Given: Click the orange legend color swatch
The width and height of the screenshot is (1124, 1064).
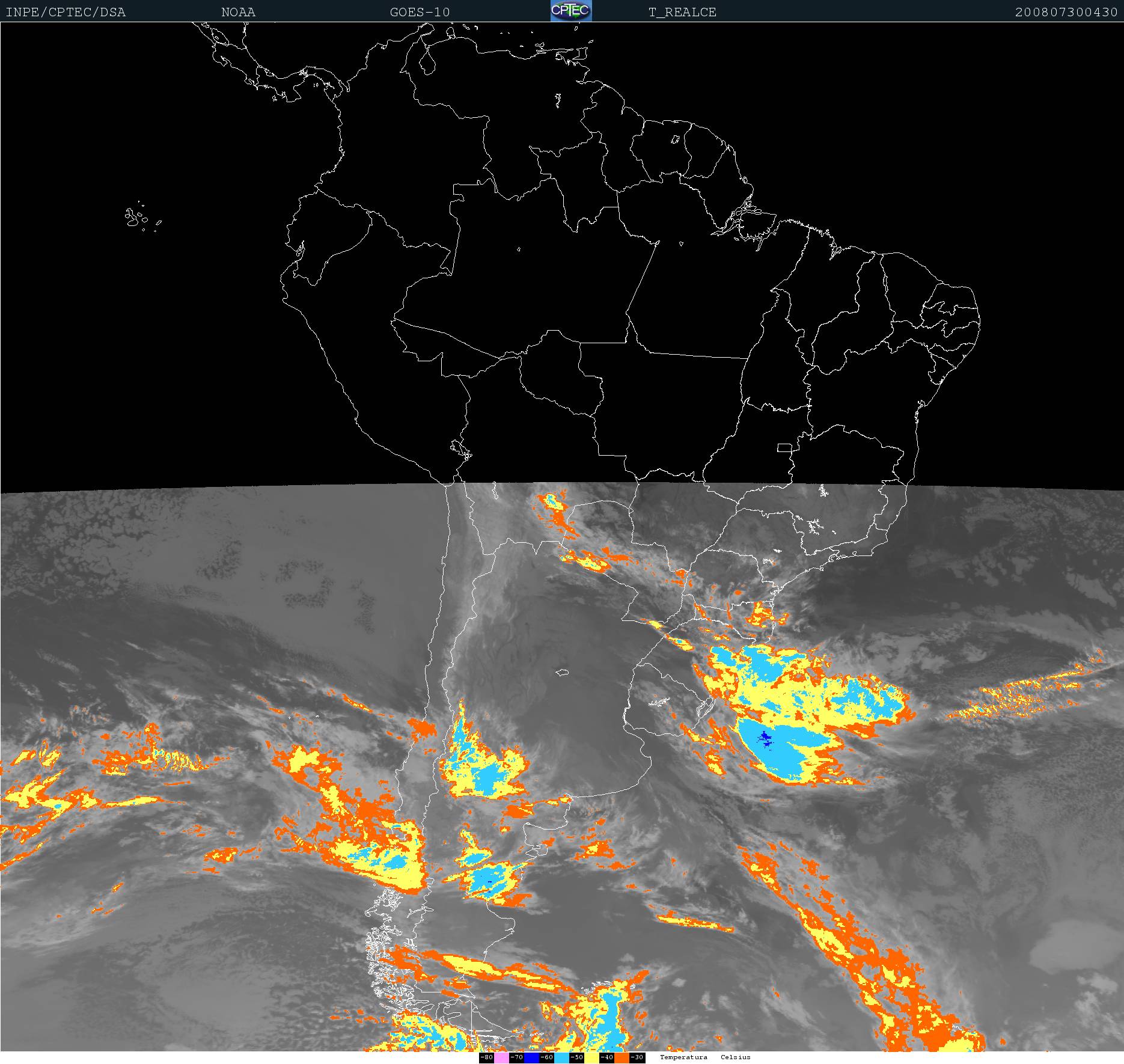Looking at the screenshot, I should pos(622,1057).
